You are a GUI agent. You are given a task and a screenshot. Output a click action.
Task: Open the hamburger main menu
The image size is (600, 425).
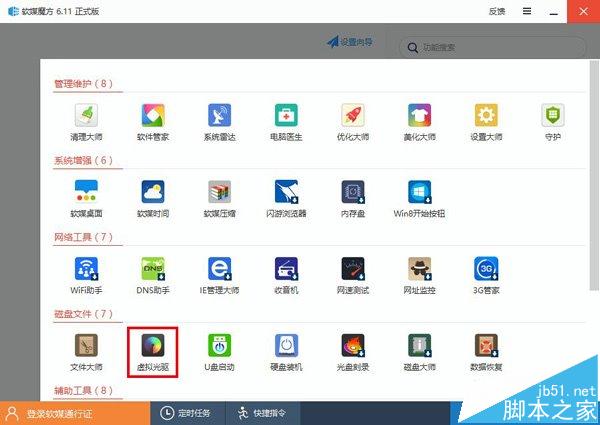point(527,11)
